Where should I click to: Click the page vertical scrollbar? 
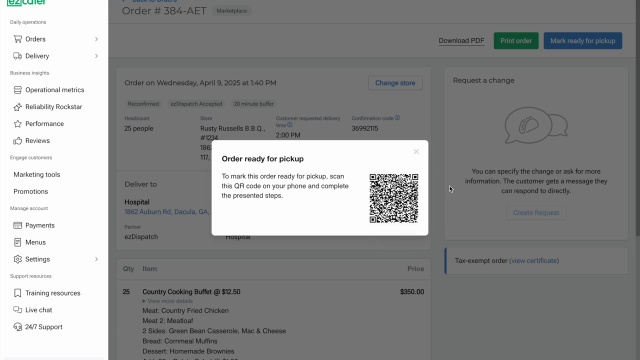click(x=638, y=118)
